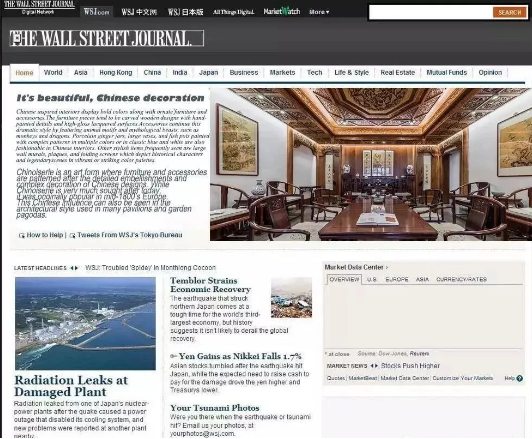This screenshot has width=532, height=439.
Task: Select the EUROPE market data tab
Action: (x=397, y=279)
